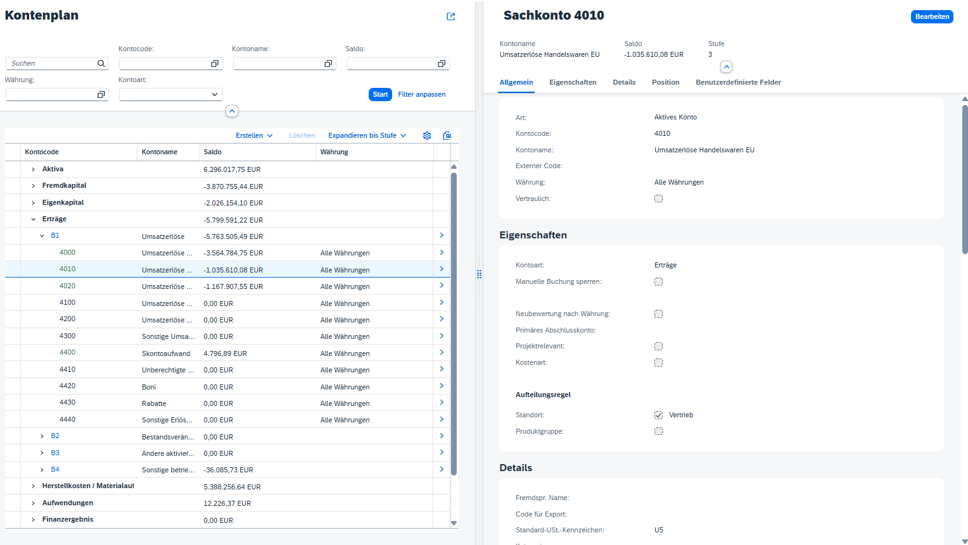This screenshot has height=545, width=968.
Task: Switch to Benutzerdefinierte Felder tab
Action: [738, 82]
